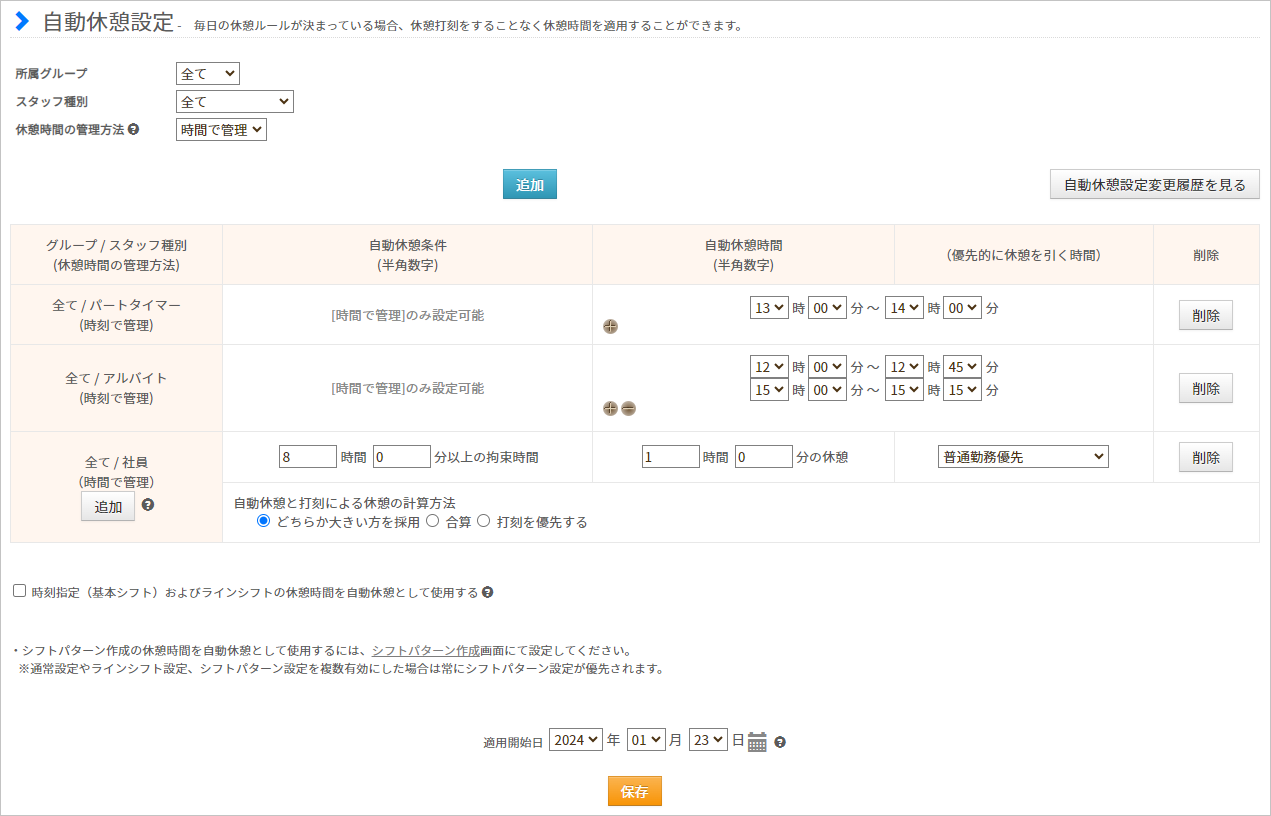
Task: Open シフトパターン作成 link
Action: click(425, 650)
